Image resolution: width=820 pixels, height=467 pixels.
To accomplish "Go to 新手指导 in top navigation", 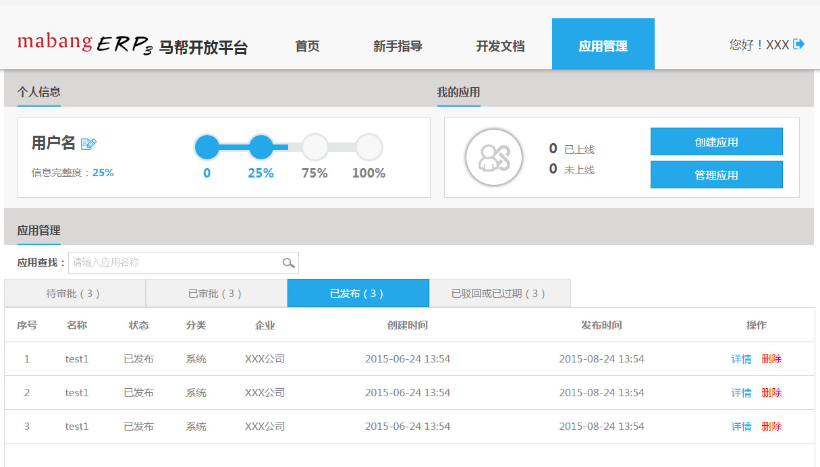I will tap(397, 46).
